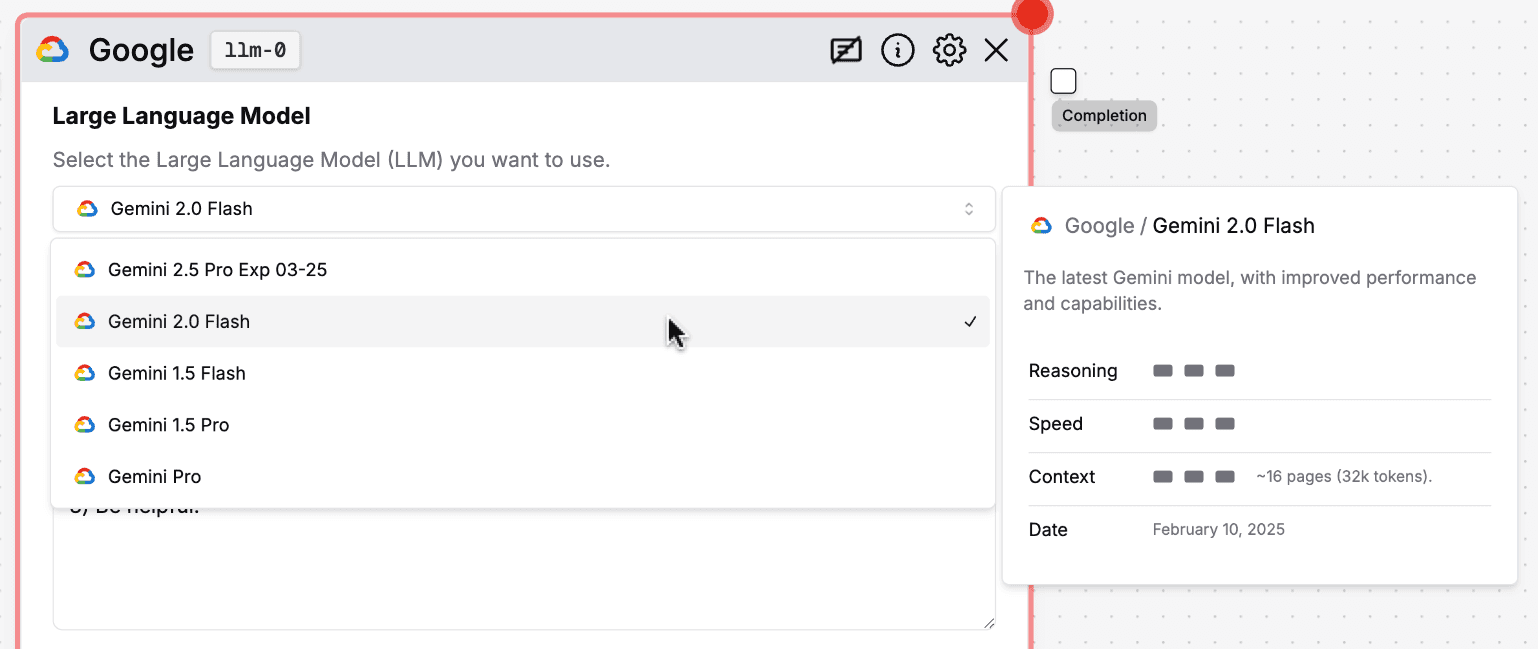Screen dimensions: 1538x649
Task: Open node settings gear icon
Action: coord(949,50)
